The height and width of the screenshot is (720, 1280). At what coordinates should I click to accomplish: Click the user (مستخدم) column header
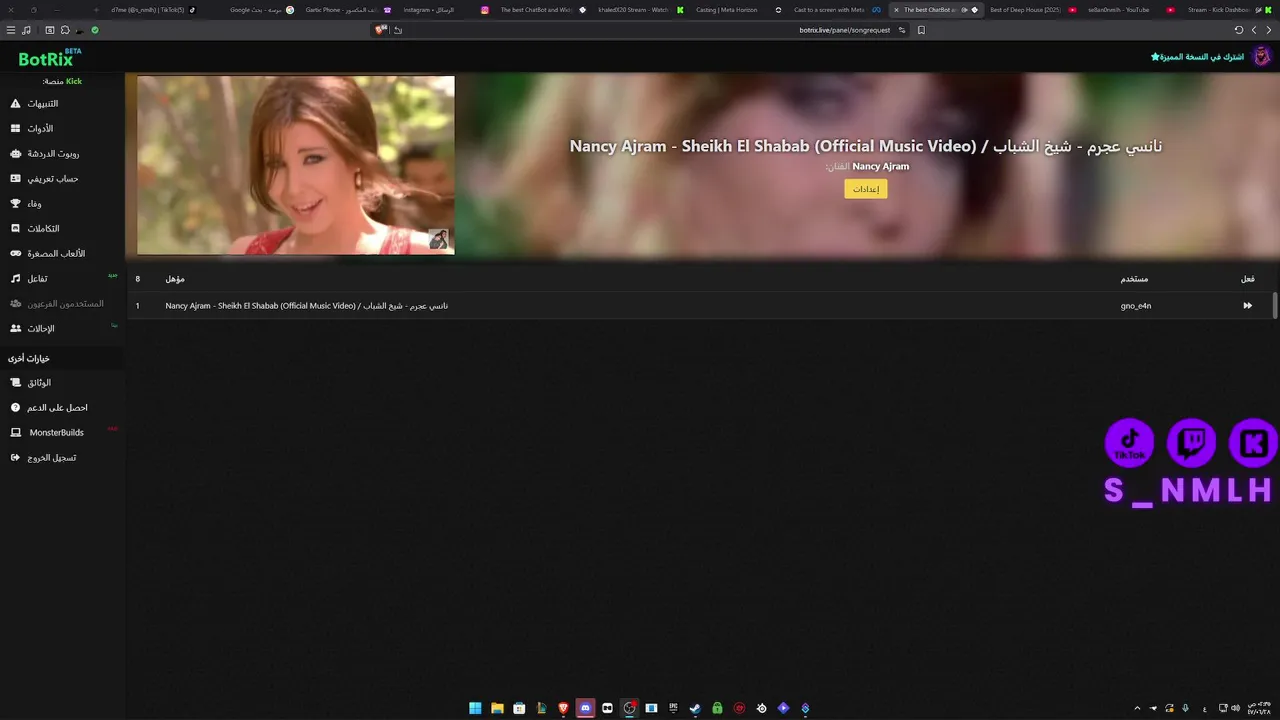(1134, 279)
